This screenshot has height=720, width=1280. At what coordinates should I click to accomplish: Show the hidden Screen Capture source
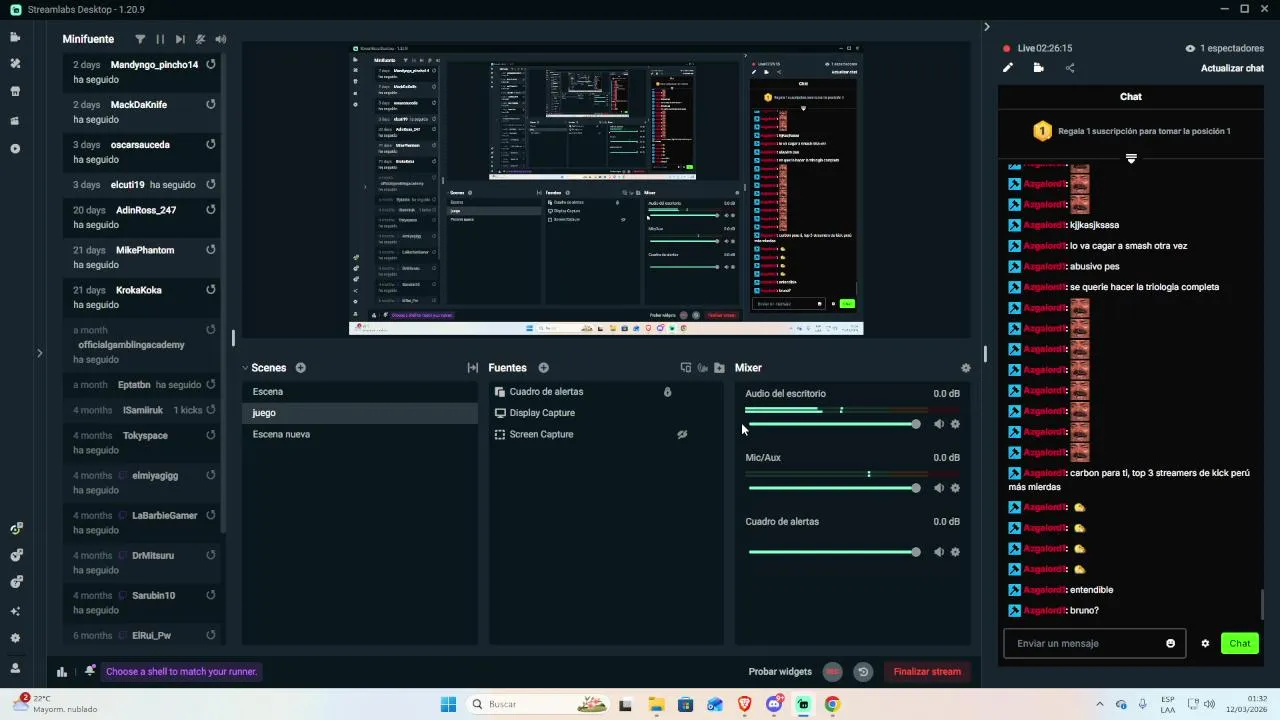[682, 434]
